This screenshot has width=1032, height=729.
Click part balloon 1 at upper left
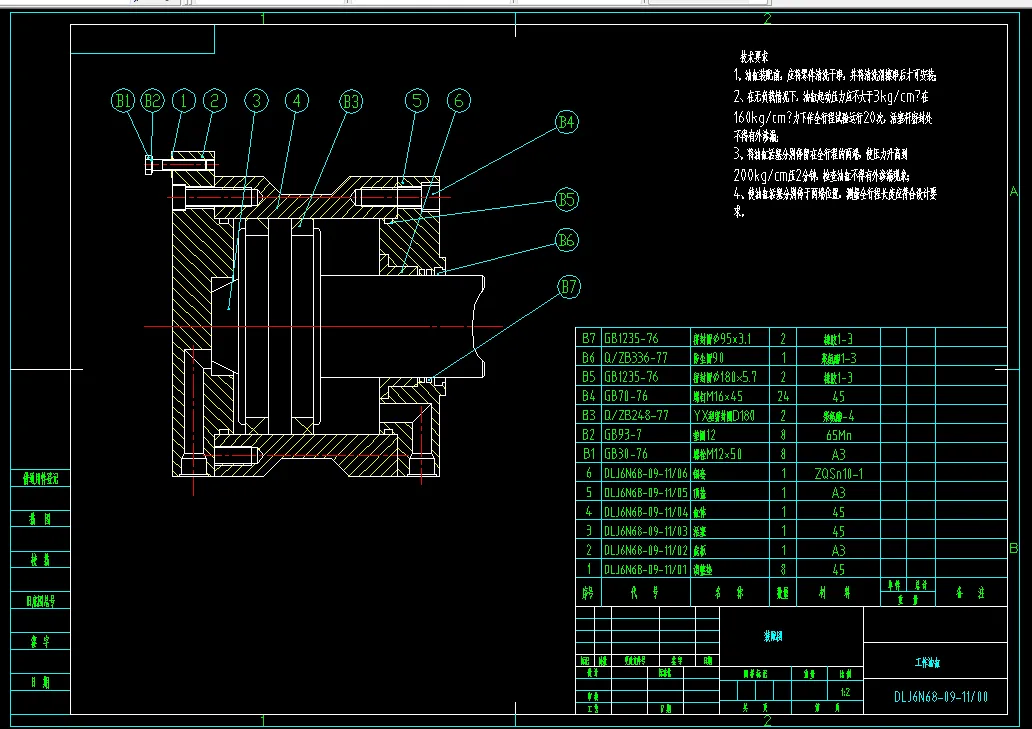click(x=182, y=100)
